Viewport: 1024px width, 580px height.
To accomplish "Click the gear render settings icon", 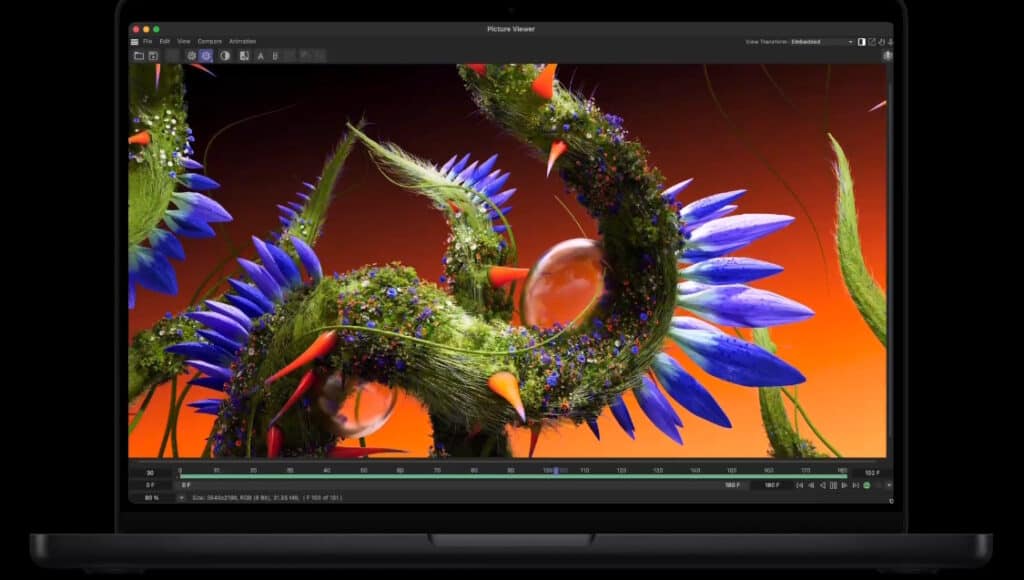I will [191, 56].
